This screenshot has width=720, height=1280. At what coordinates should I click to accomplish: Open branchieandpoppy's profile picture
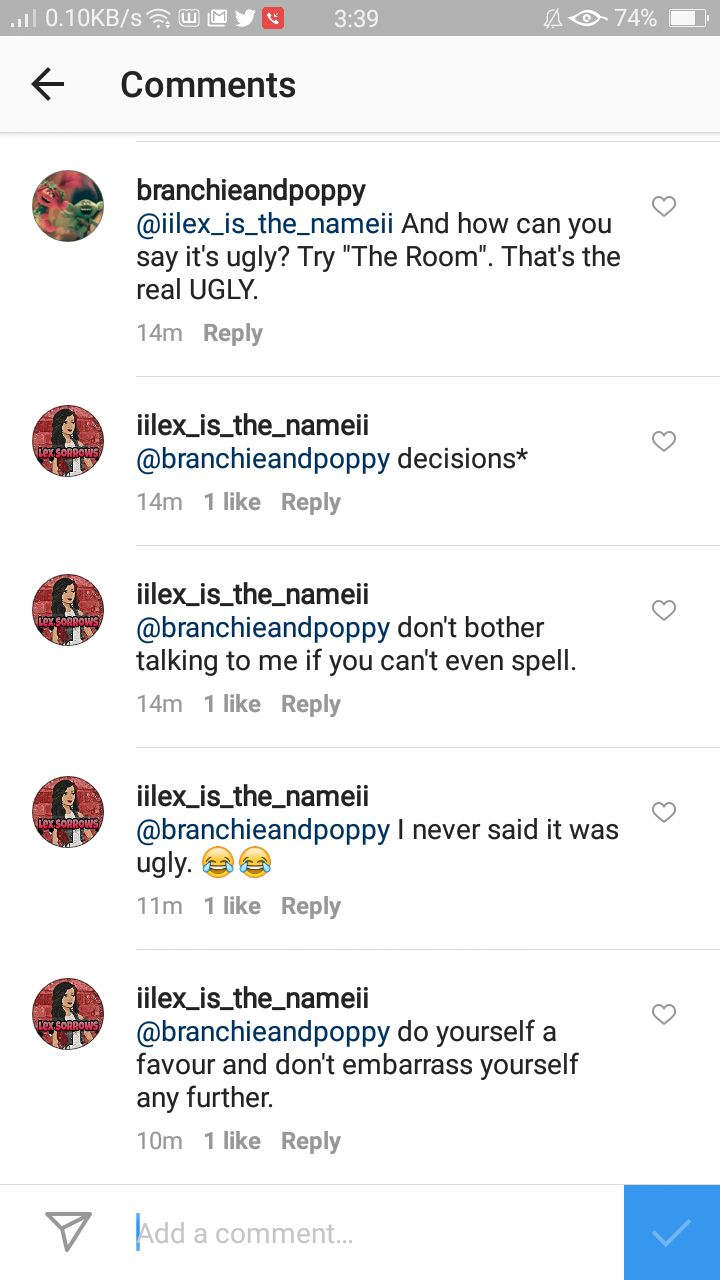pyautogui.click(x=68, y=206)
